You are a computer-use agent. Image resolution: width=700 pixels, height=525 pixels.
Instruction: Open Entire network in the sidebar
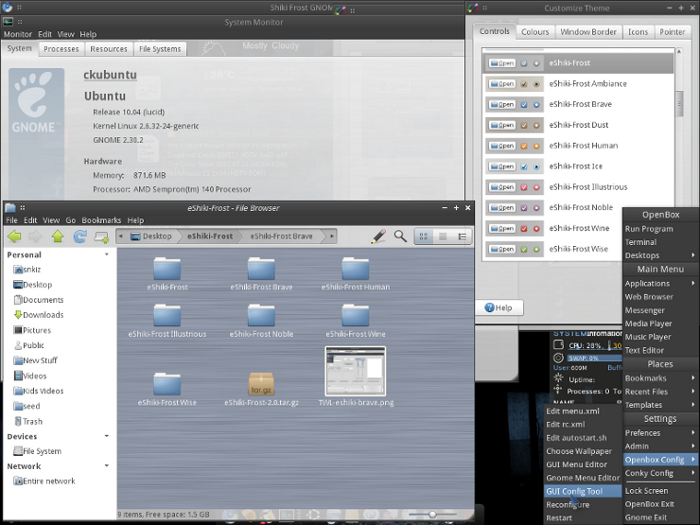(x=44, y=481)
